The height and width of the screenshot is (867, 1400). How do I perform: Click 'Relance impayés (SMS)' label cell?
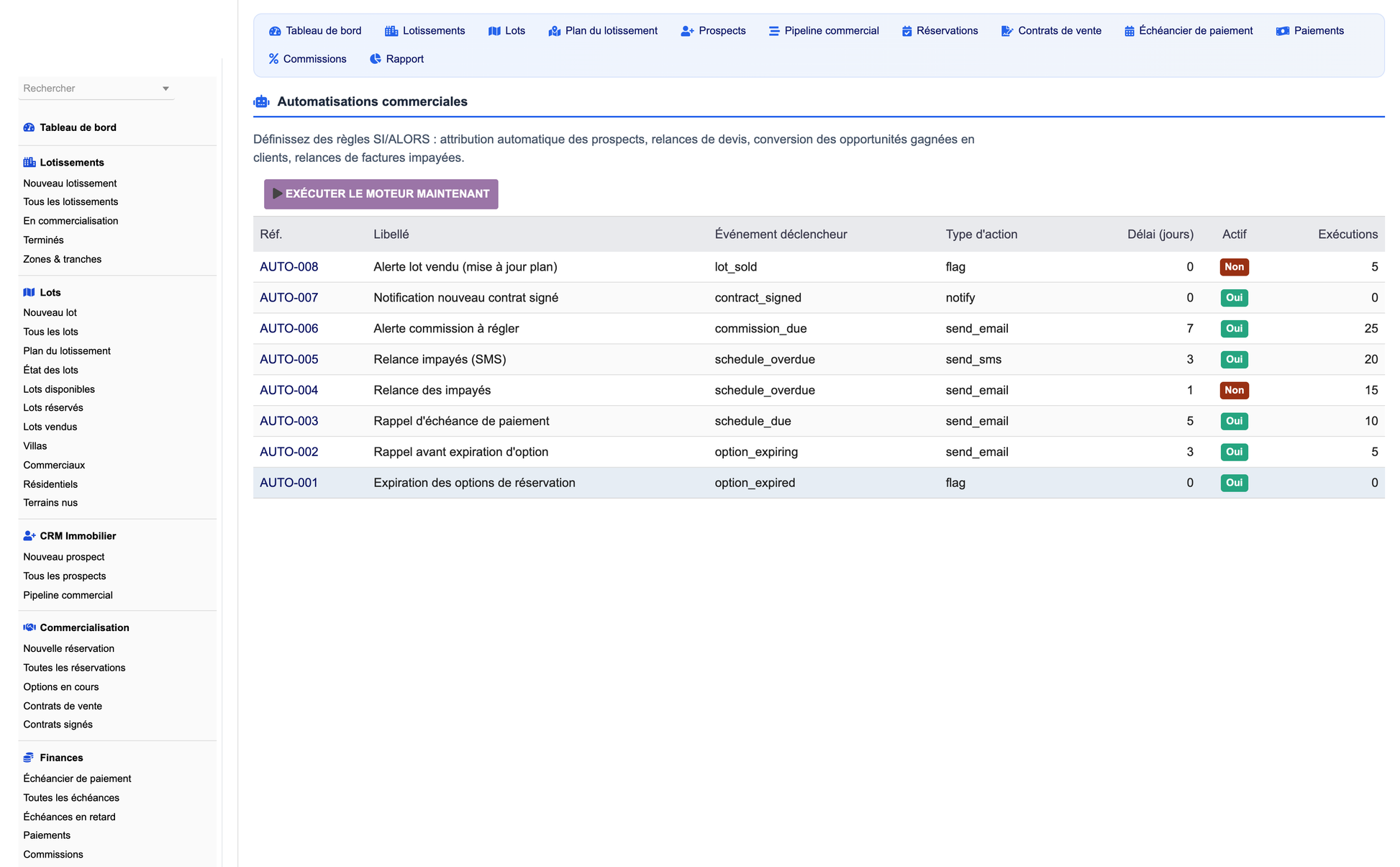pos(440,360)
